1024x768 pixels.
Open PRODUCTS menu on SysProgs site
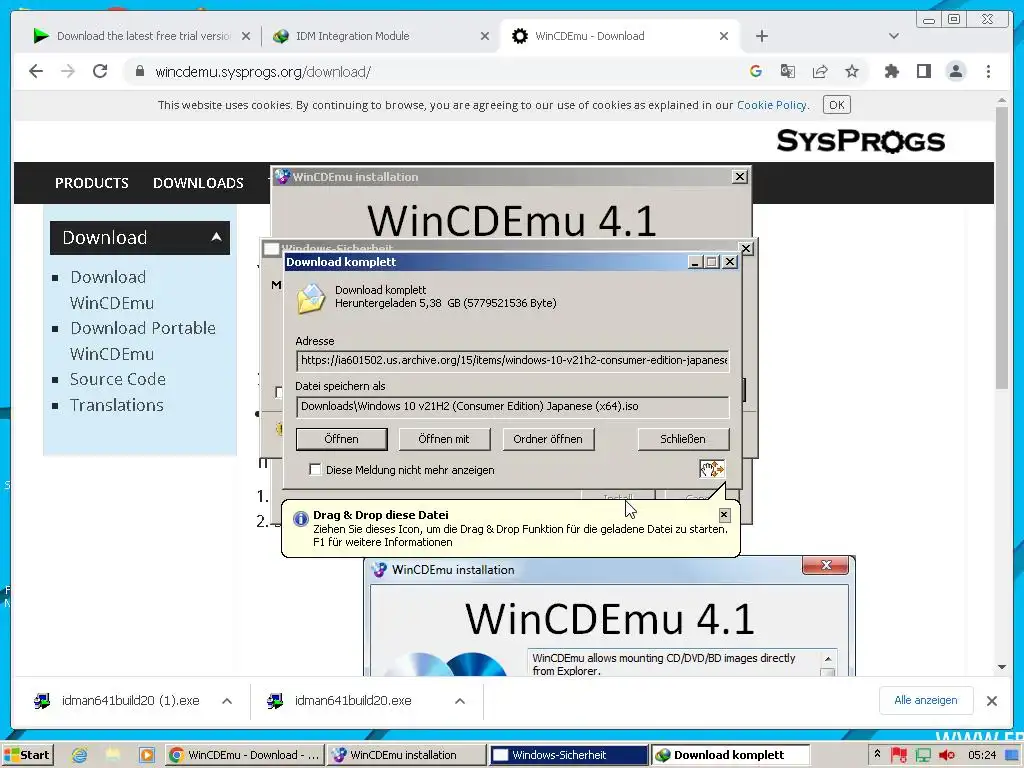click(91, 183)
